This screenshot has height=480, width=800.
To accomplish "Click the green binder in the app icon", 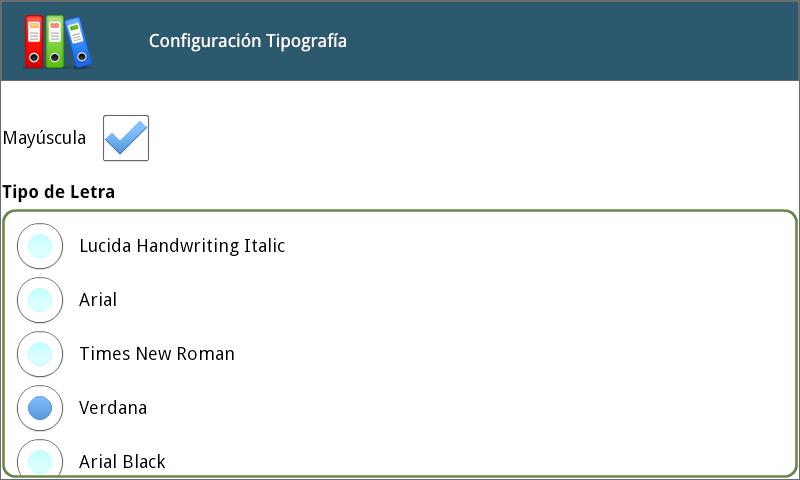I will 55,41.
